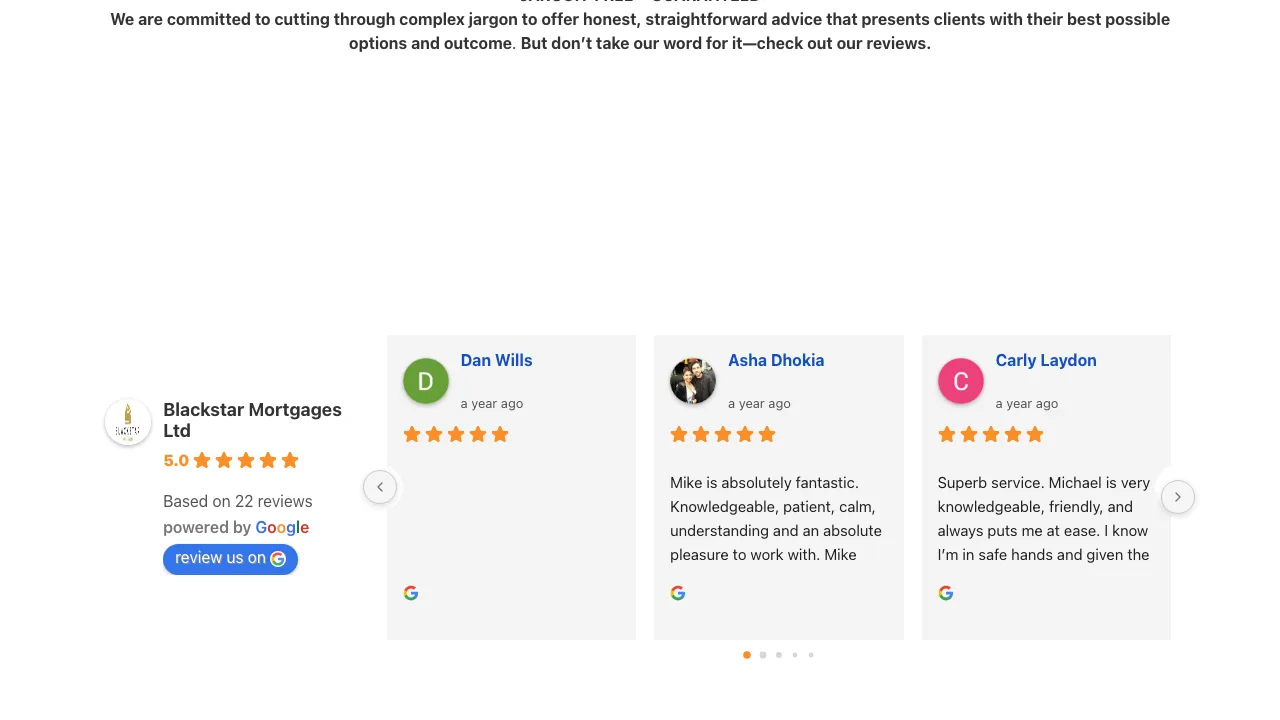Click Google icon in Carly Laydon's review card
Viewport: 1280px width, 720px height.
click(x=946, y=593)
